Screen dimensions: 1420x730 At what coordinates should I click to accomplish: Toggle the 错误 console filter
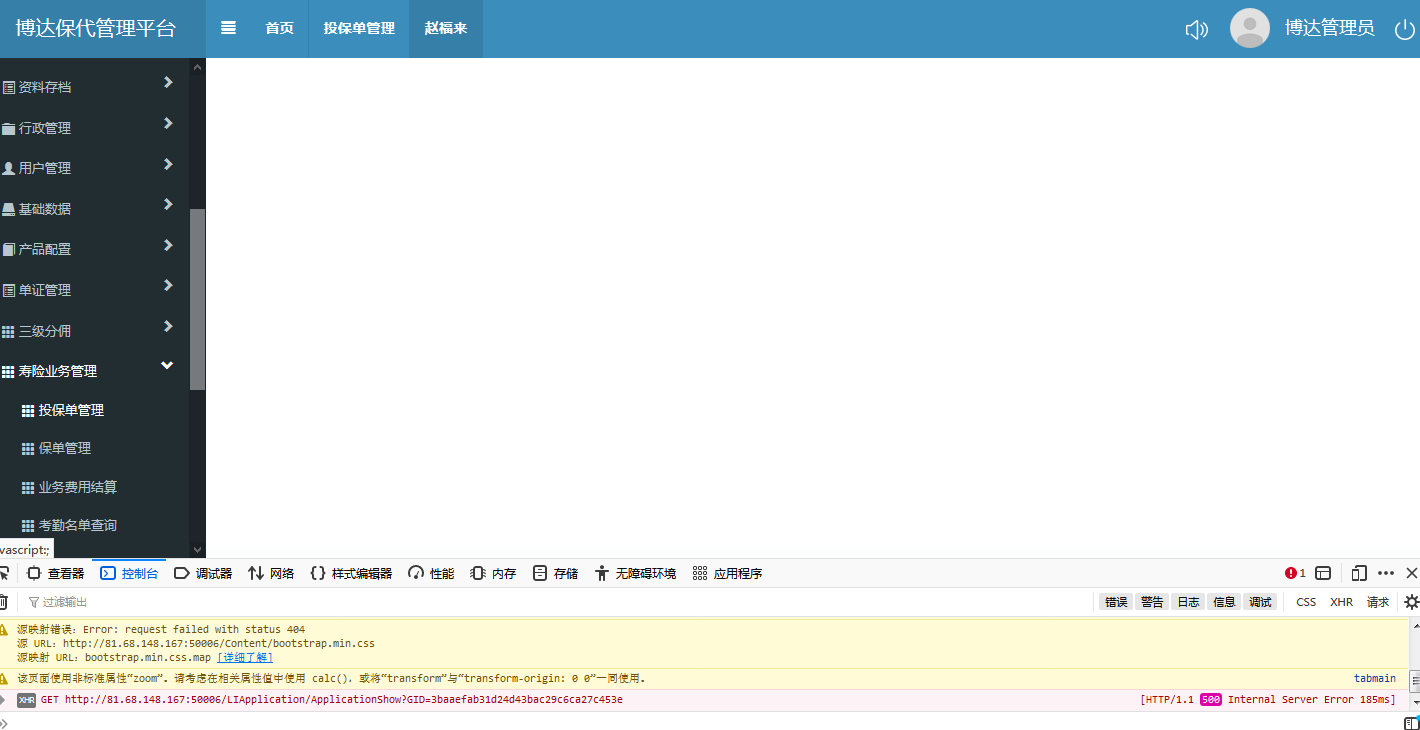pos(1116,602)
